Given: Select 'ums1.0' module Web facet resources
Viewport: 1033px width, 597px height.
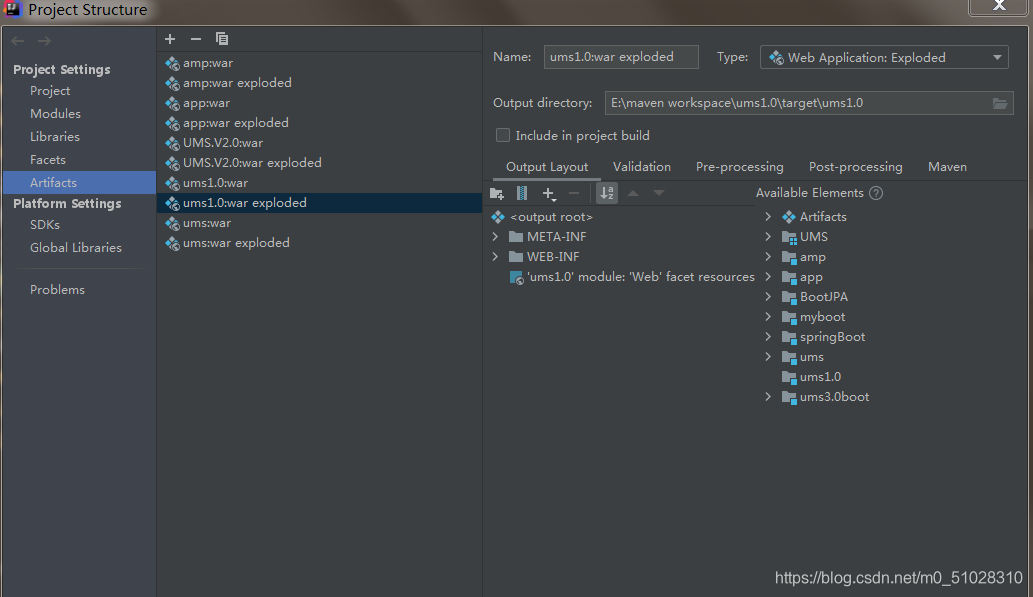Looking at the screenshot, I should (640, 277).
